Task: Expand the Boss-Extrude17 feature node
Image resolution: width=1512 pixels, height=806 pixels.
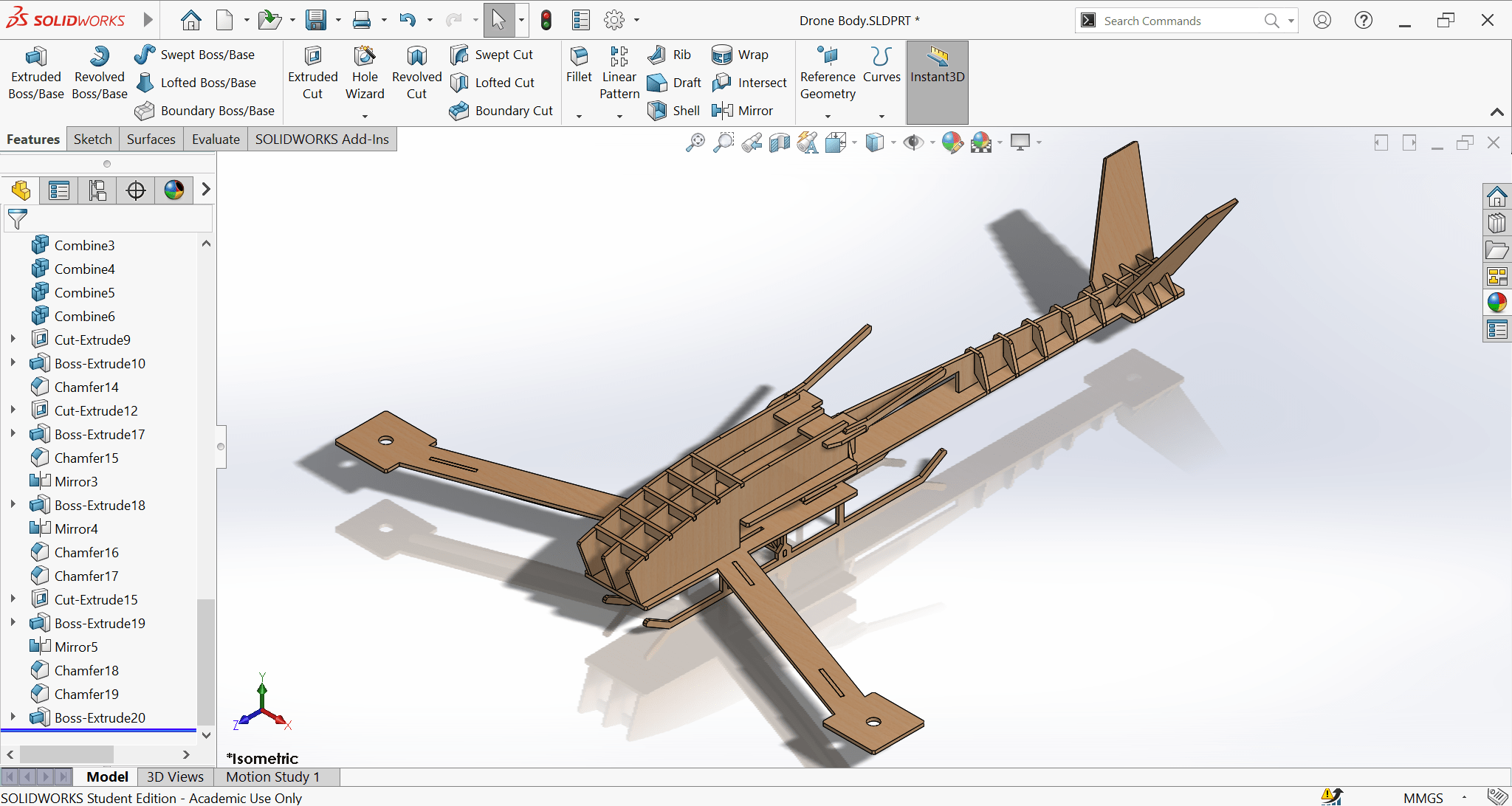Action: click(14, 434)
